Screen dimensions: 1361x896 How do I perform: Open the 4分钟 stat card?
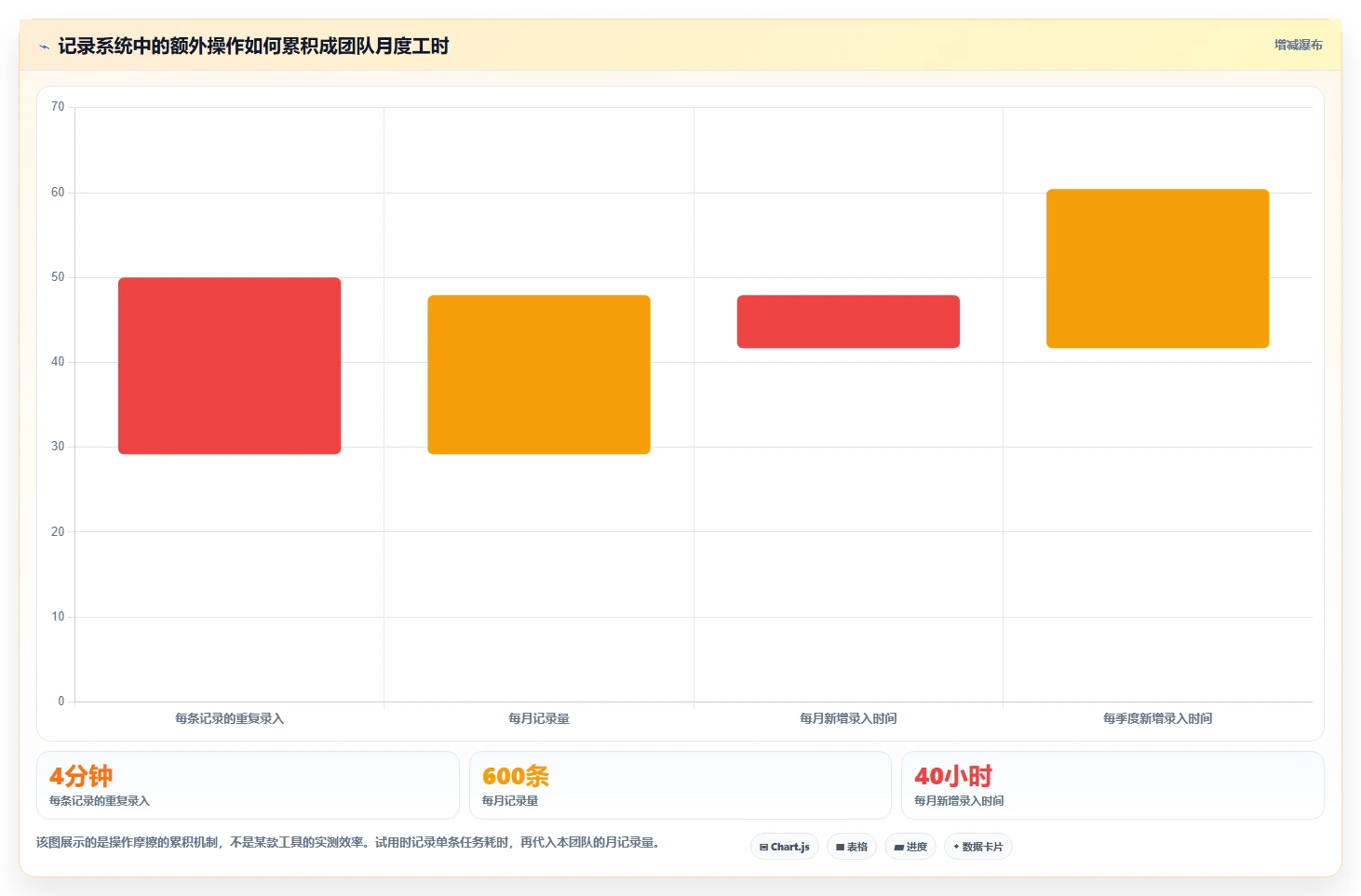(x=248, y=785)
